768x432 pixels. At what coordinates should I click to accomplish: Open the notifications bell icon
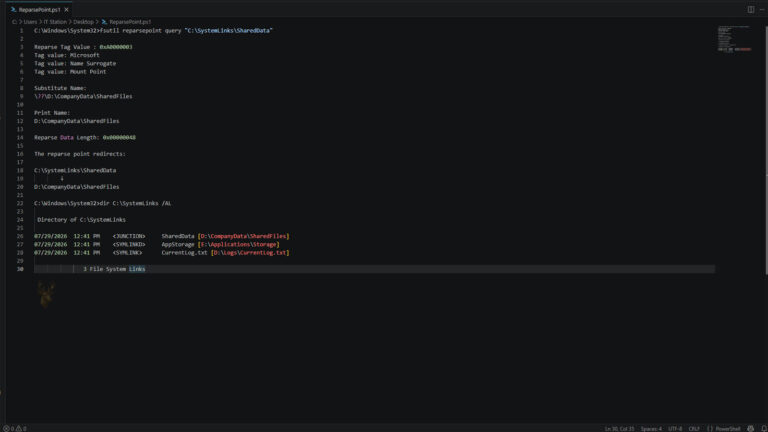[764, 429]
